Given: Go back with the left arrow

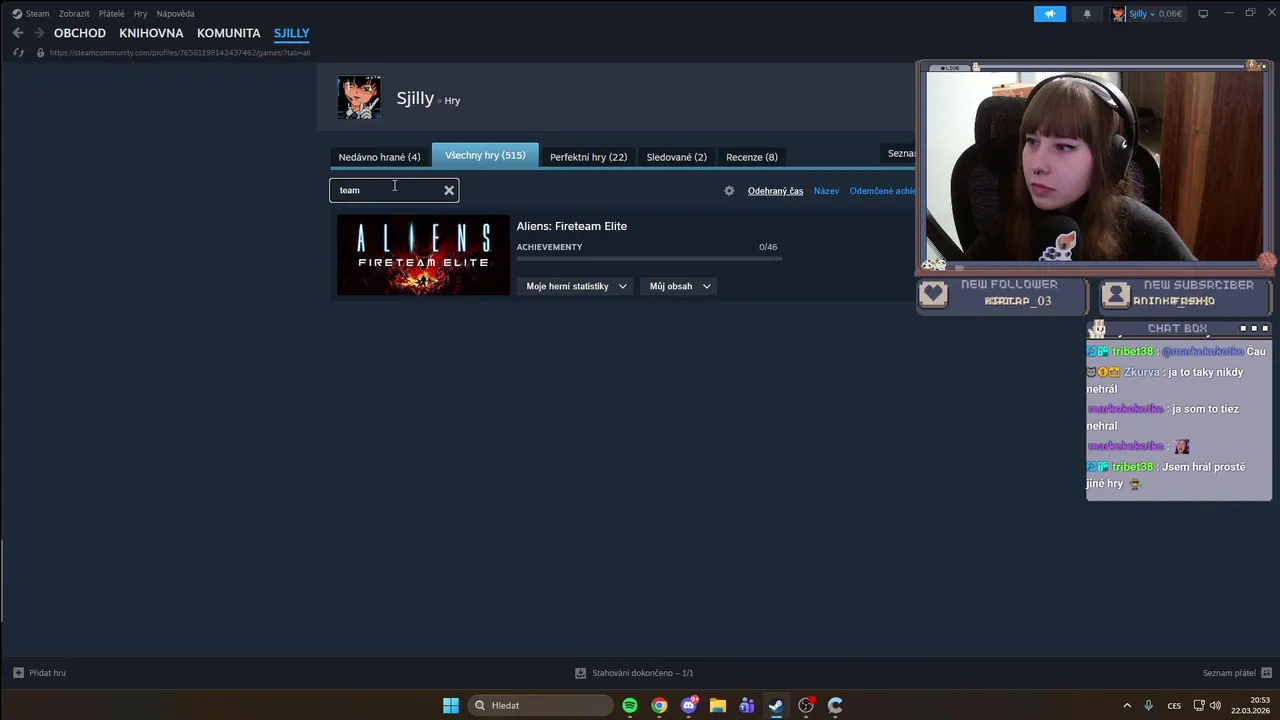Looking at the screenshot, I should click(18, 33).
